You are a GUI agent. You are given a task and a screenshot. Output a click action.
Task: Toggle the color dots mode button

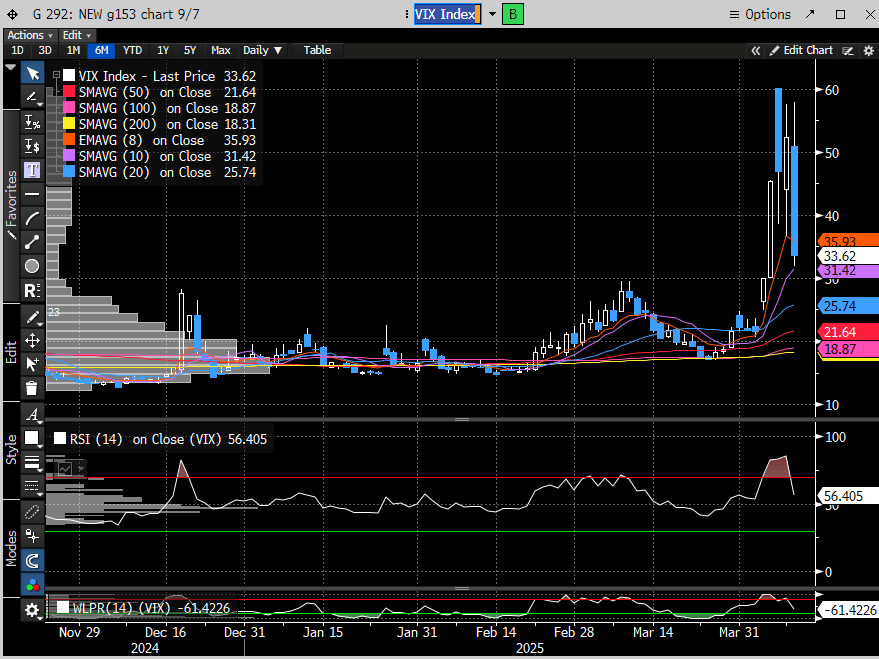32,585
